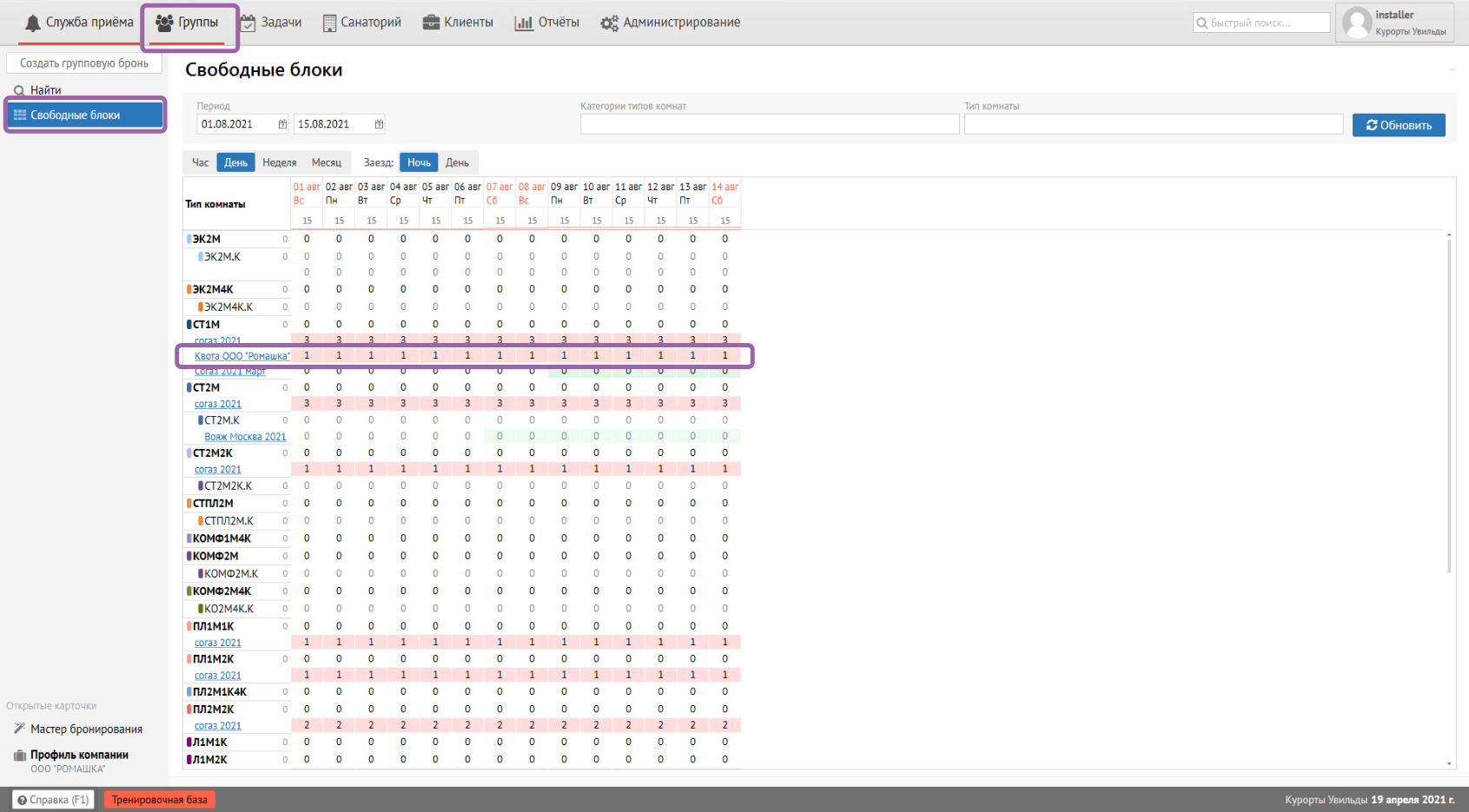This screenshot has height=812, width=1469.
Task: Set Заезд mode to День
Action: point(457,162)
